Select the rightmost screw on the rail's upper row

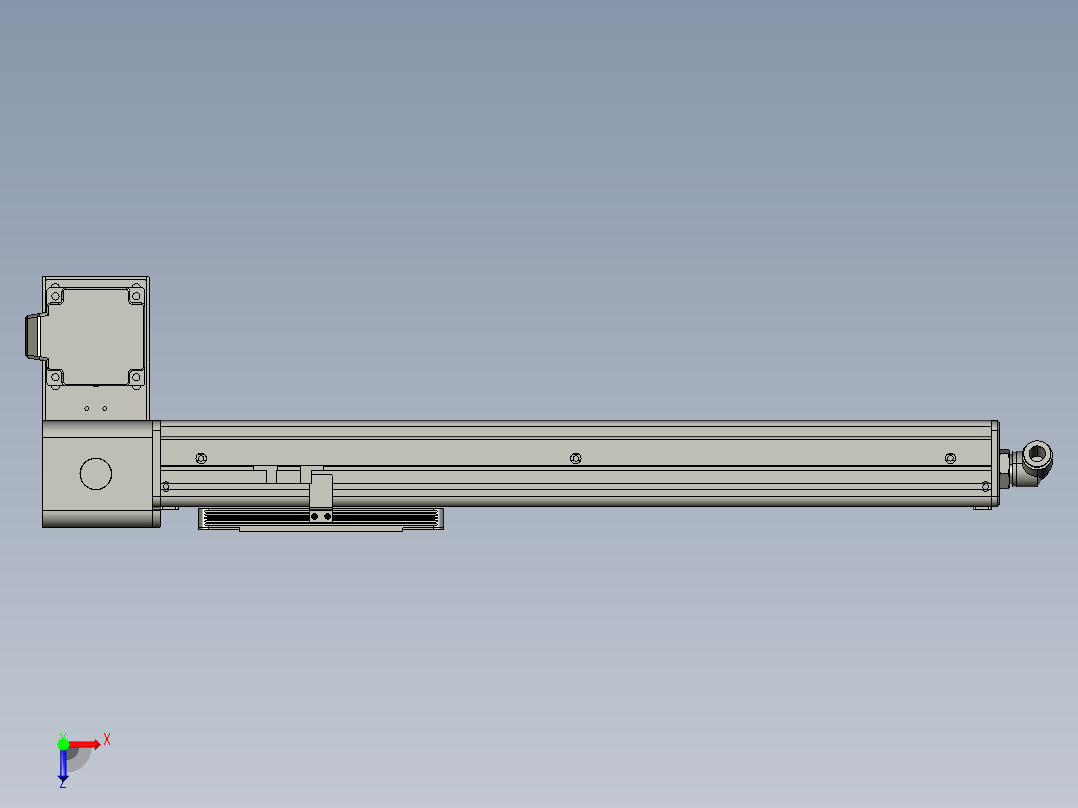coord(950,458)
